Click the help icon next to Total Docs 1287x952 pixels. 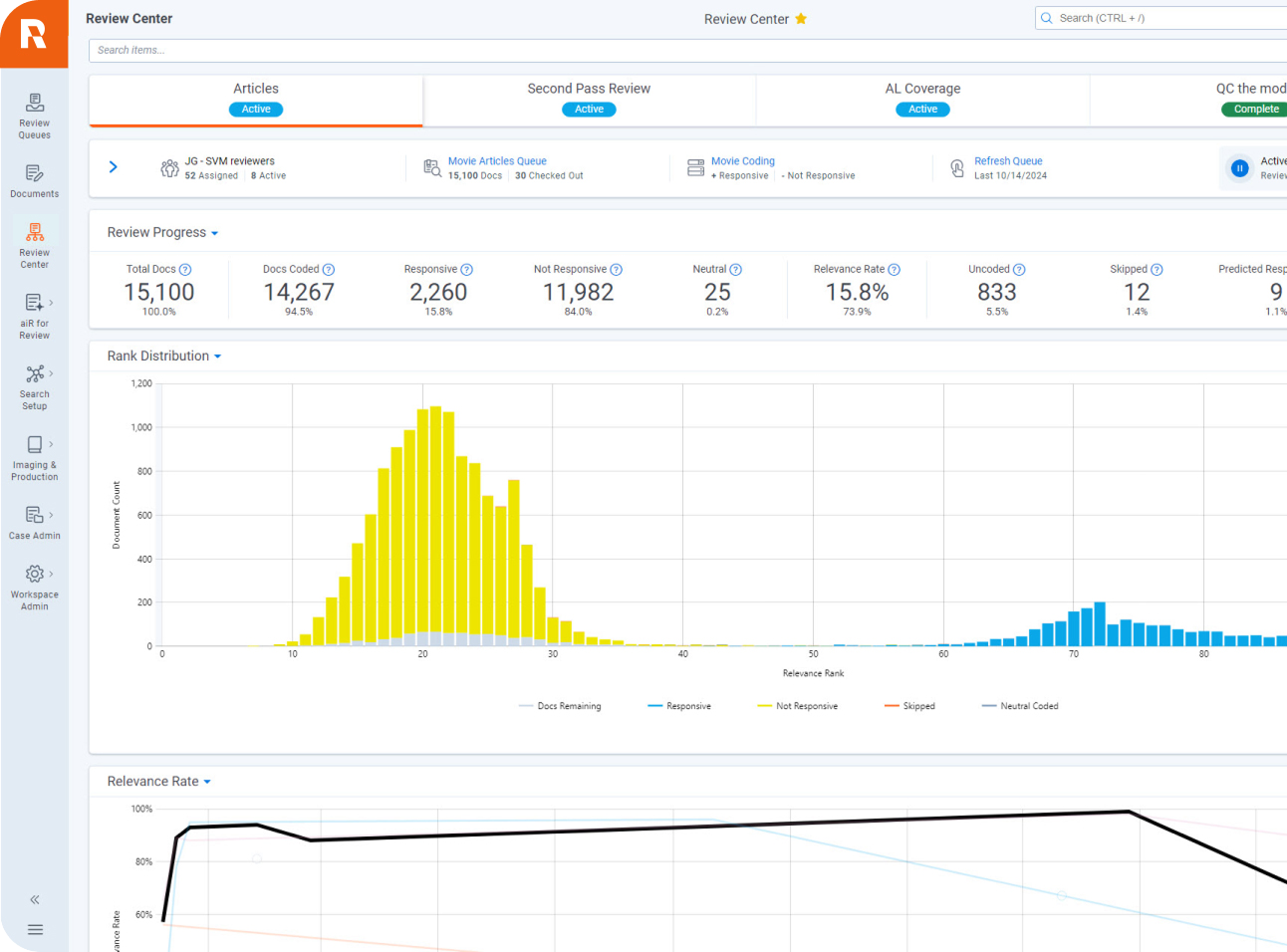click(185, 270)
